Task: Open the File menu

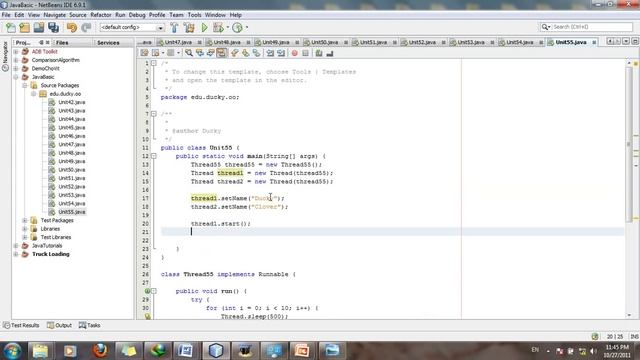Action: coord(6,15)
